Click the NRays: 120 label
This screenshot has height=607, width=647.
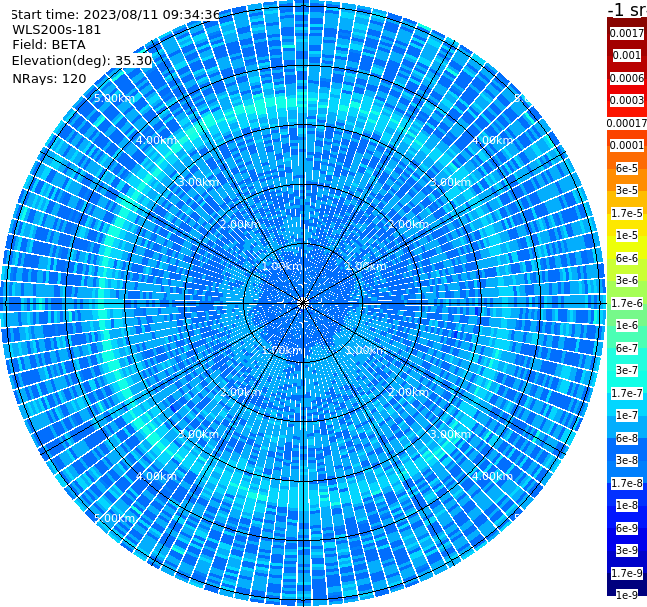pos(49,78)
